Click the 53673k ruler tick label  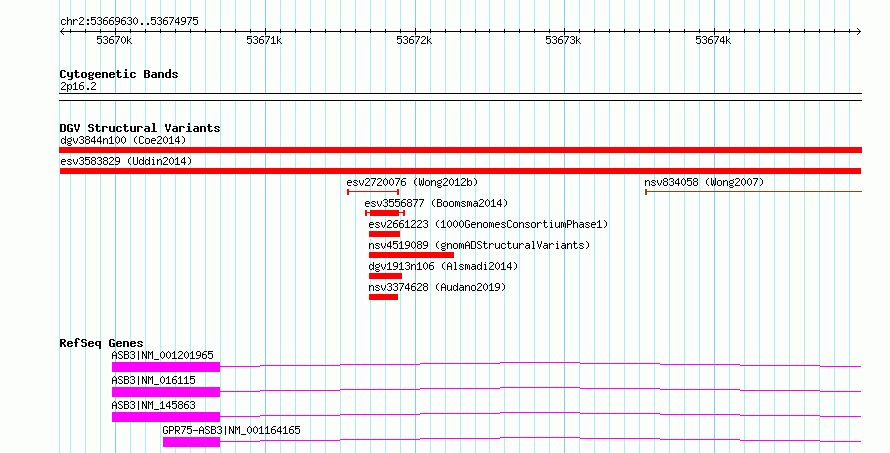coord(563,41)
